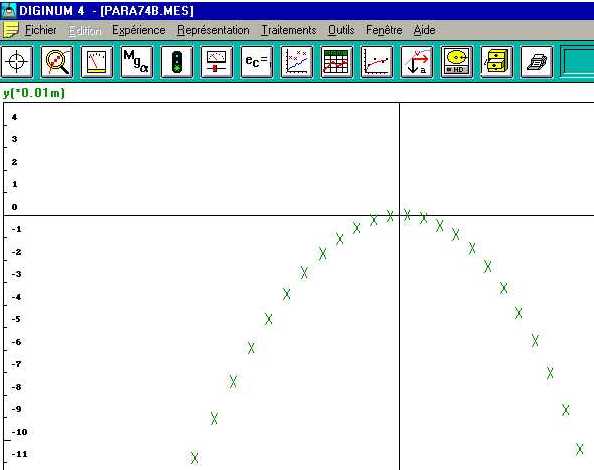Open the Outils menu
Screen dimensions: 594x470
click(341, 30)
